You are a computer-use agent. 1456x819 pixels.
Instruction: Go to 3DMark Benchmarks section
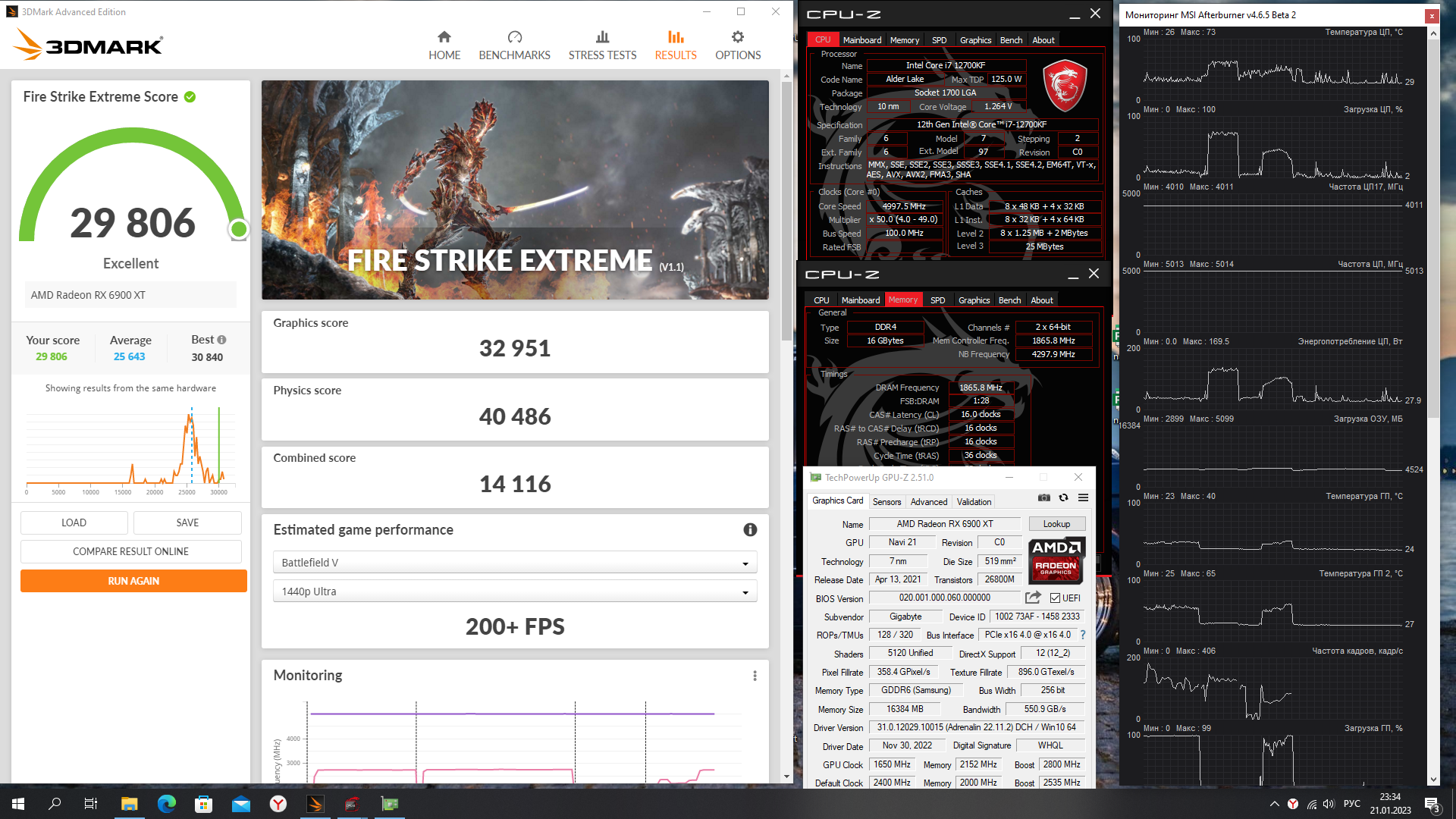tap(514, 45)
